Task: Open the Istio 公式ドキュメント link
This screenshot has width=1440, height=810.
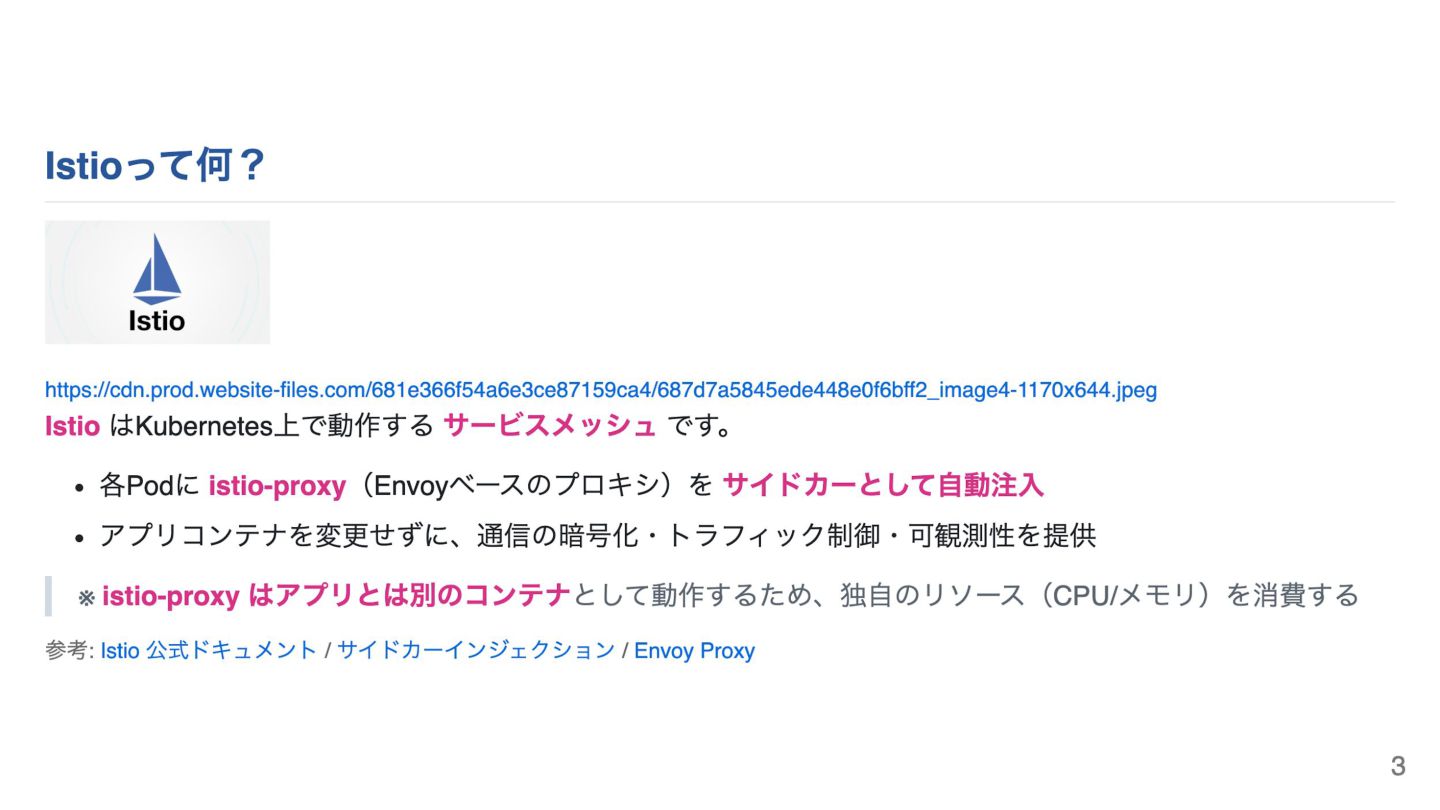Action: (208, 651)
